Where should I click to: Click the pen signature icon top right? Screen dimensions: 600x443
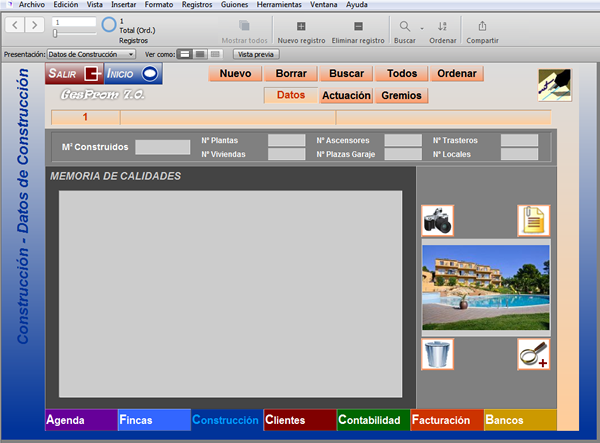coord(554,85)
